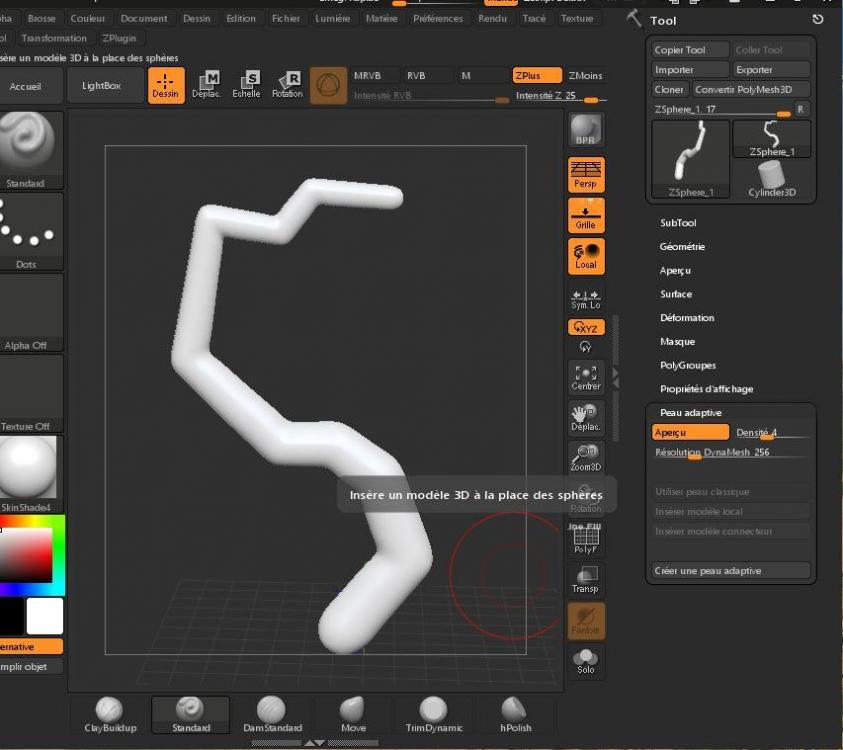Open the Préférences menu

[x=438, y=18]
